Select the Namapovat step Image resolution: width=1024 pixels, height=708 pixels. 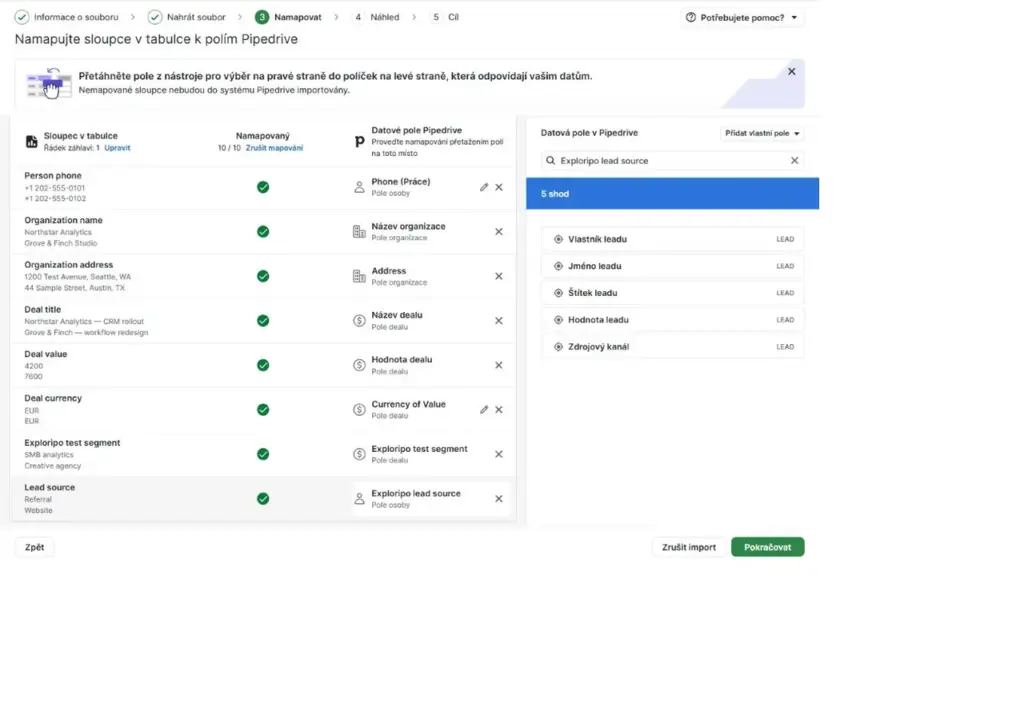pos(289,17)
